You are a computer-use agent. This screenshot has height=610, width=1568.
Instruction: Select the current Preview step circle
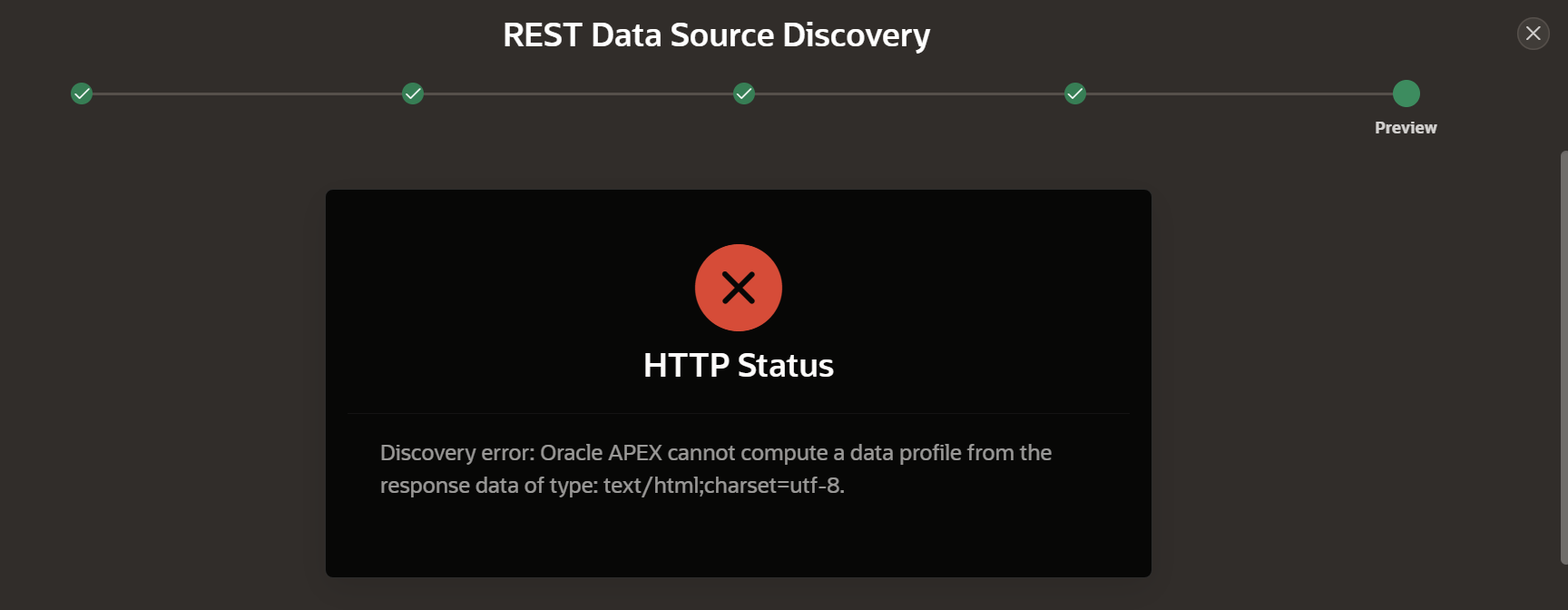(x=1406, y=93)
